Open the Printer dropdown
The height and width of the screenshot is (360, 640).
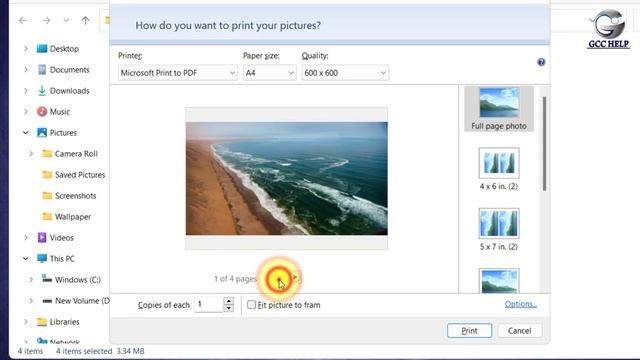pos(178,73)
